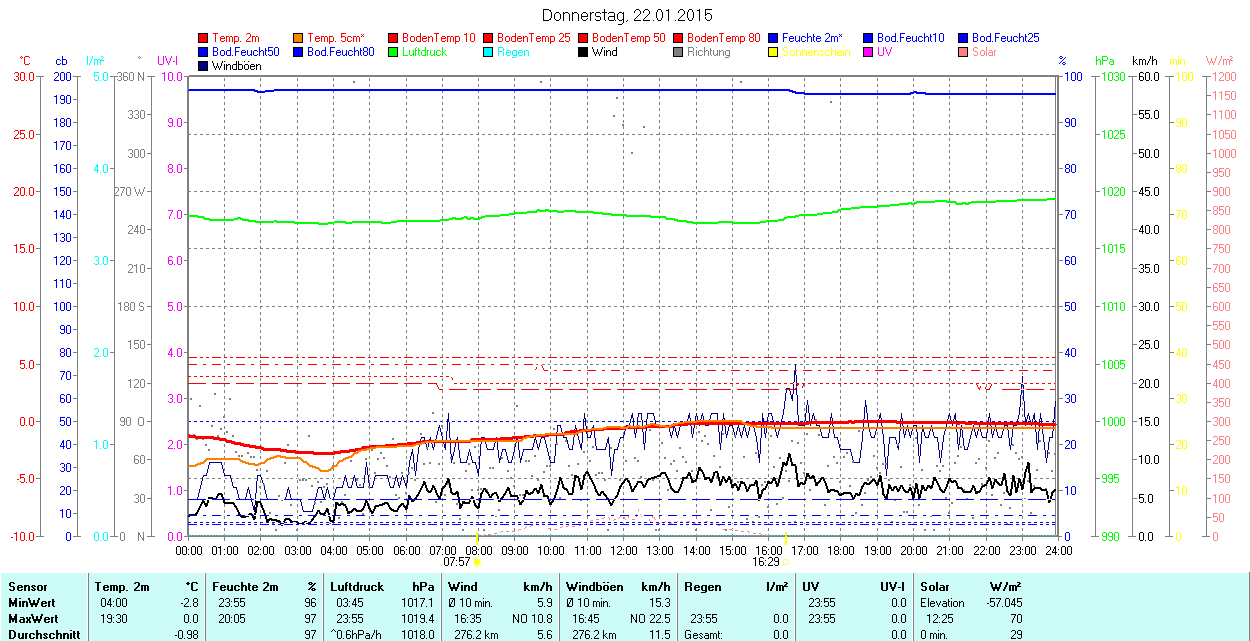Click the gray Richtung legend square
The image size is (1250, 641).
679,52
